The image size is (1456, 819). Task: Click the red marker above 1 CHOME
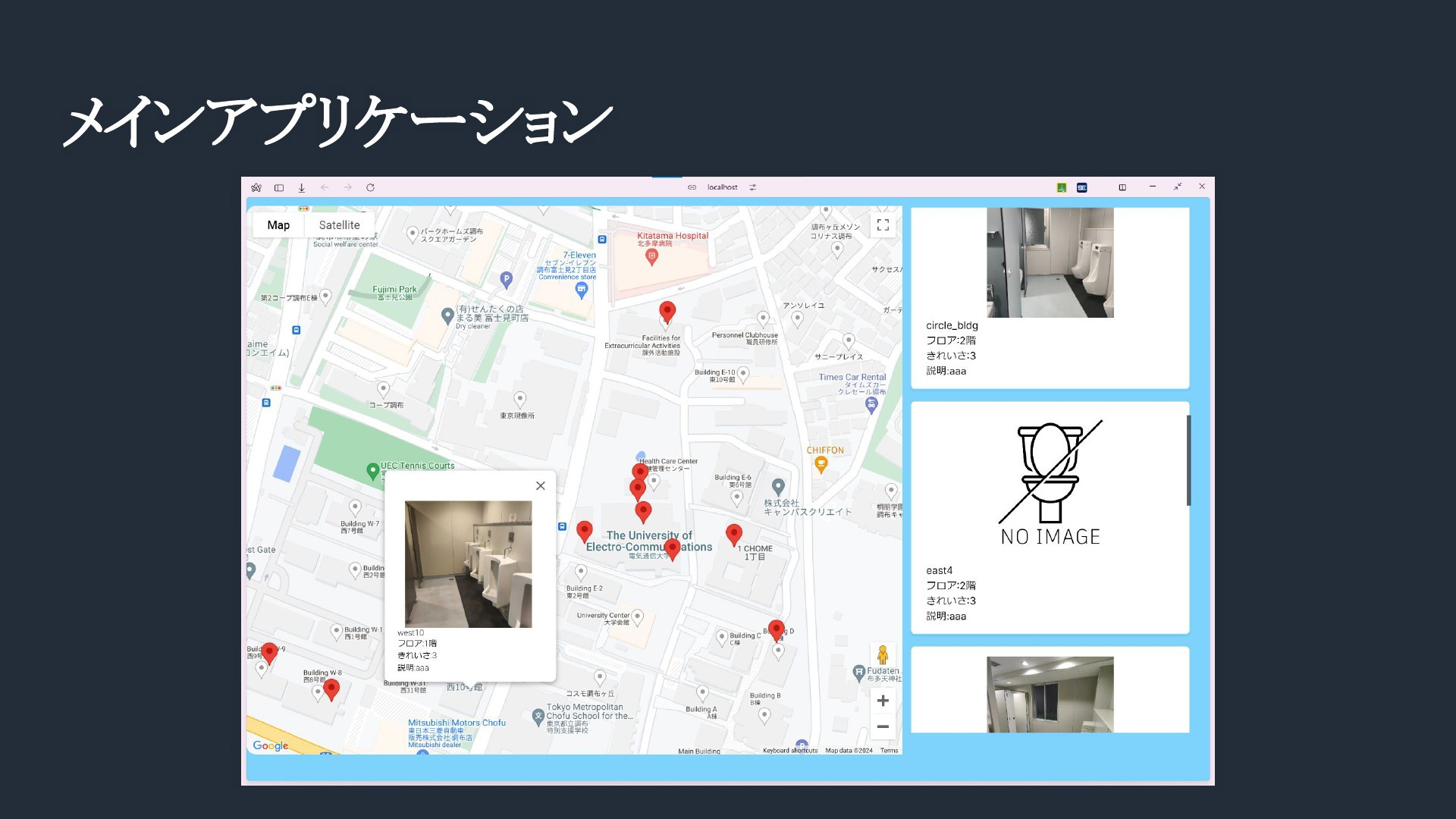coord(733,534)
